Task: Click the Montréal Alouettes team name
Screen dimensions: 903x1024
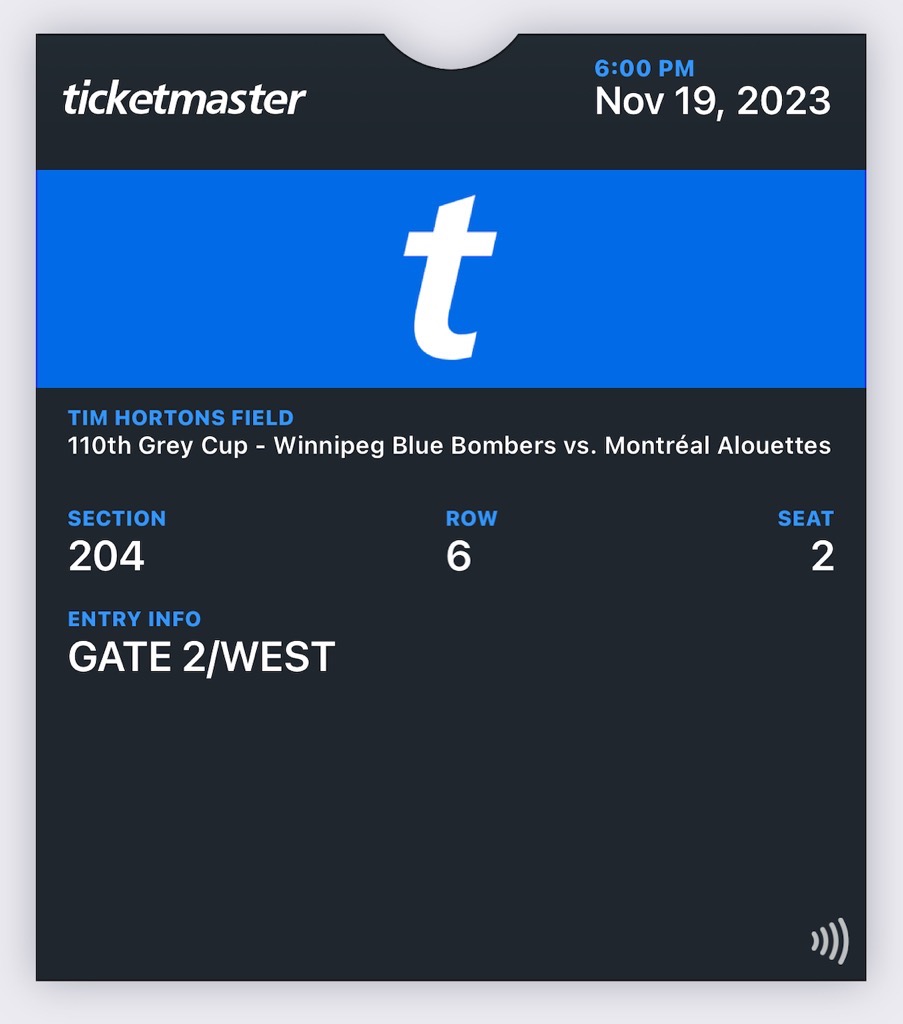Action: (x=717, y=446)
